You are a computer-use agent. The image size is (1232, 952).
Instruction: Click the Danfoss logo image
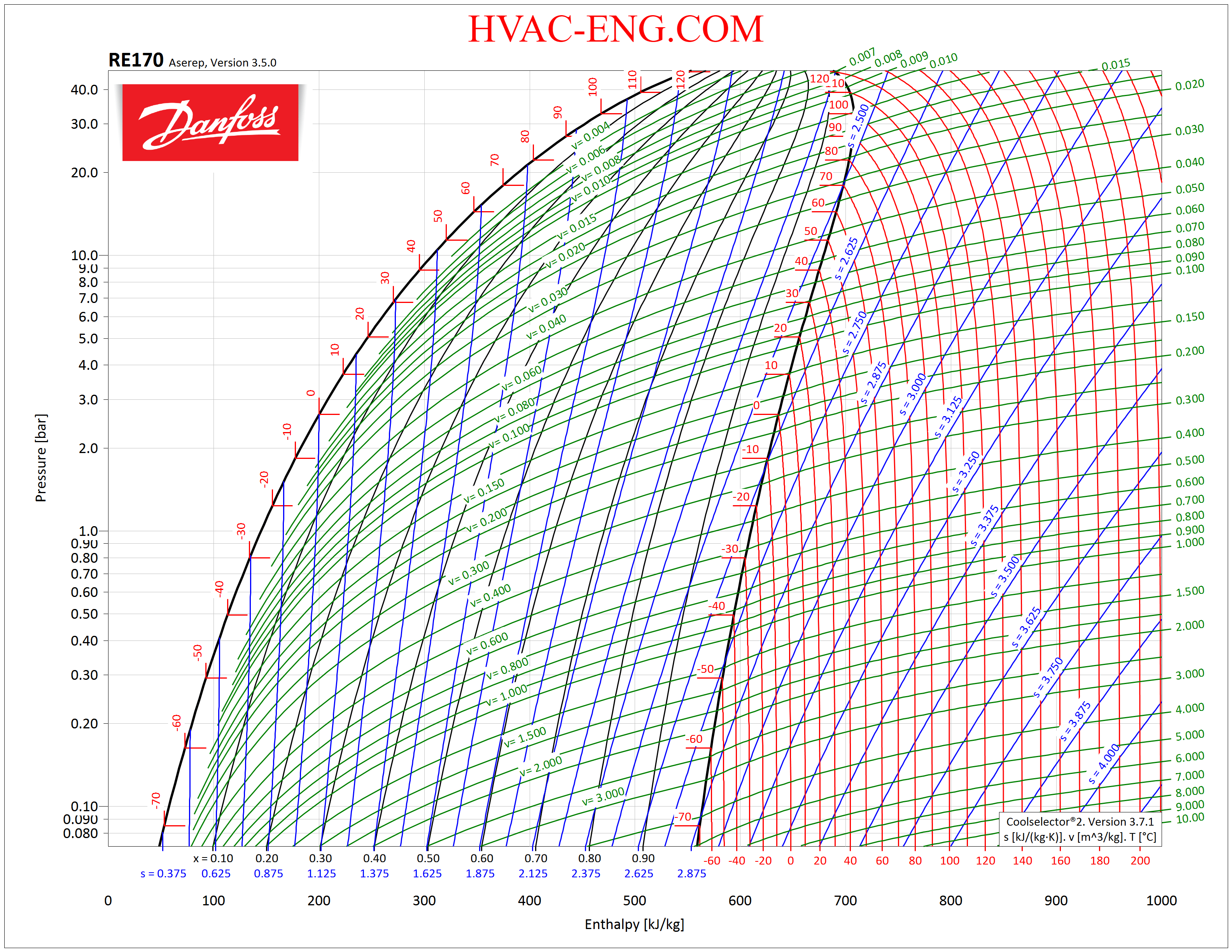point(210,122)
